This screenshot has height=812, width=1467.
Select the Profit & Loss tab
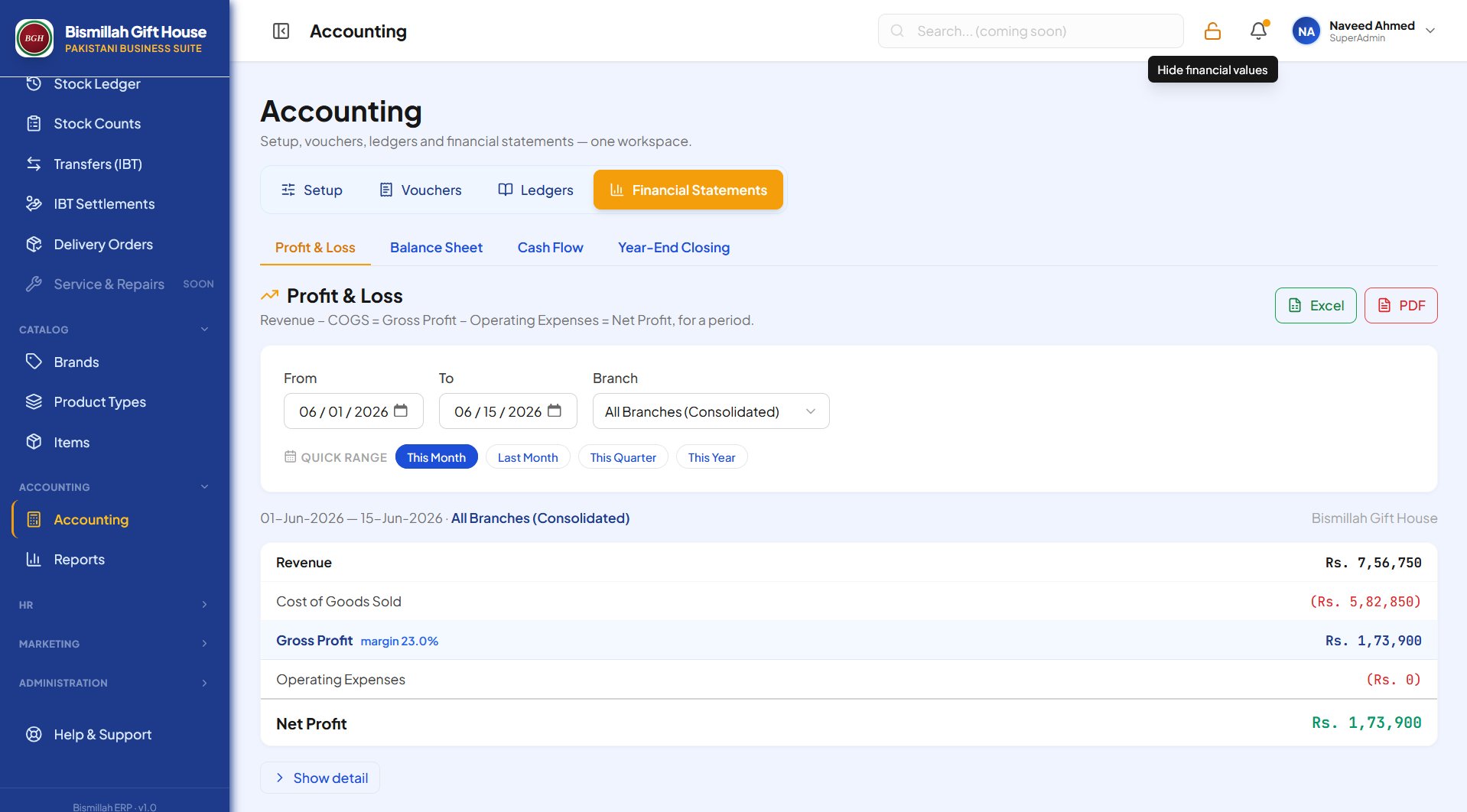click(315, 248)
